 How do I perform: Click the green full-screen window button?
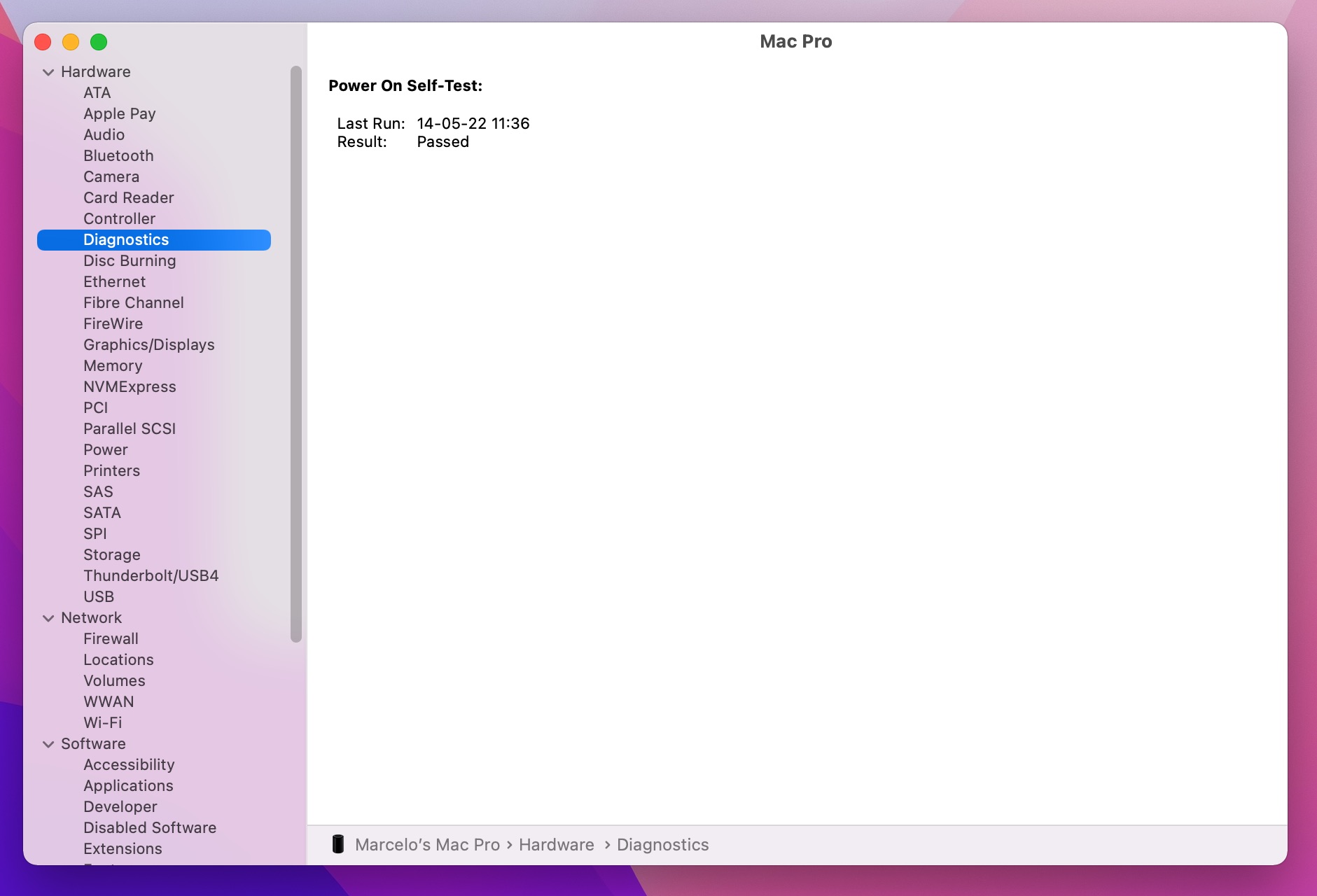[99, 42]
